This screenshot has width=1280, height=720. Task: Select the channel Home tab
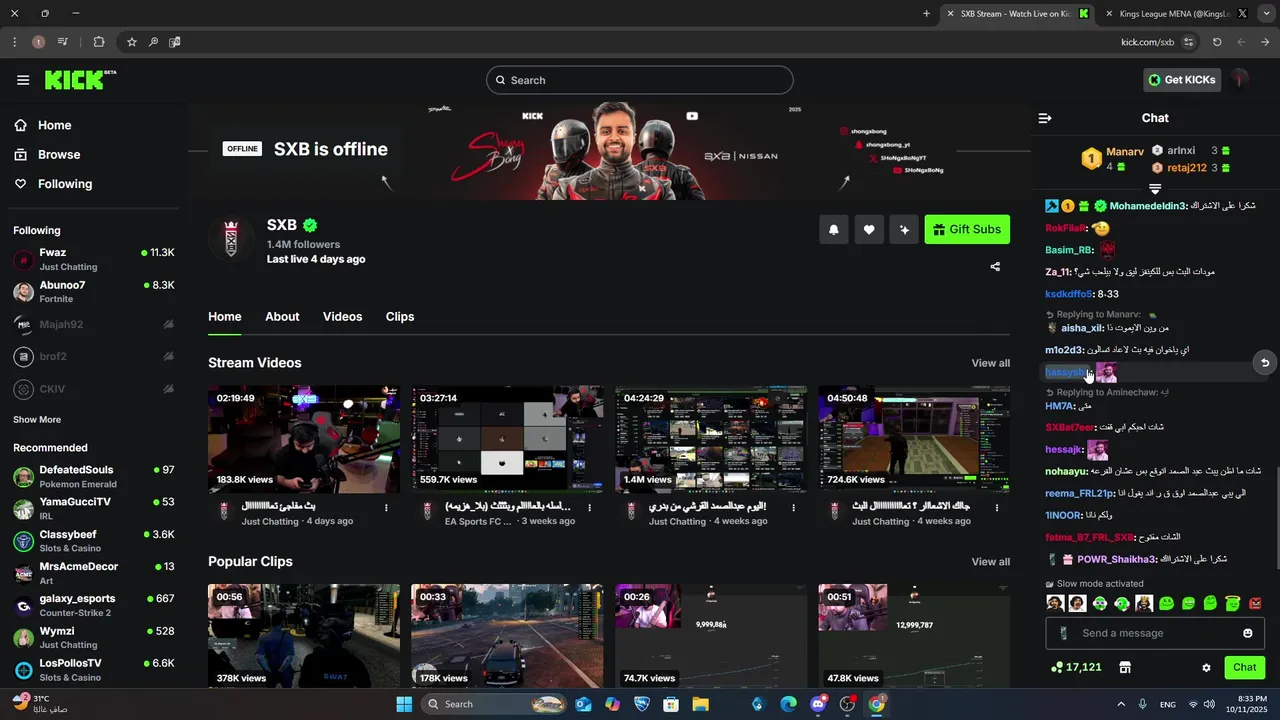(x=225, y=316)
